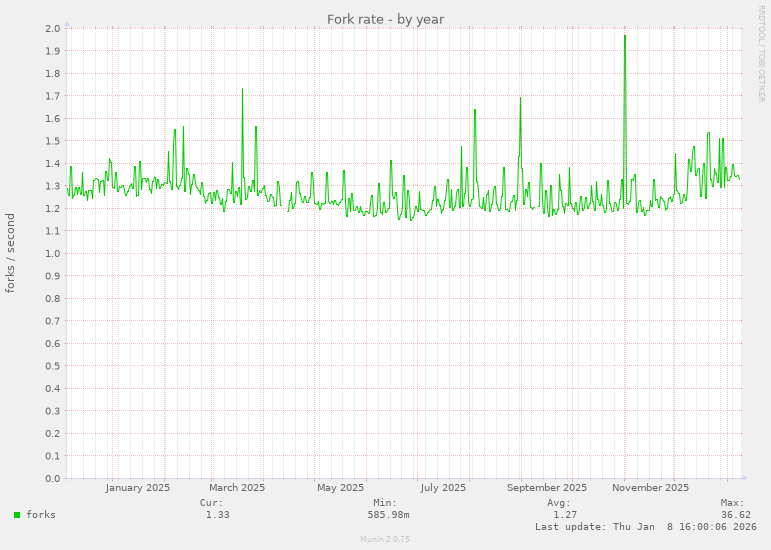Screen dimensions: 771x550
Task: Click the current value 1.33
Action: pos(217,515)
